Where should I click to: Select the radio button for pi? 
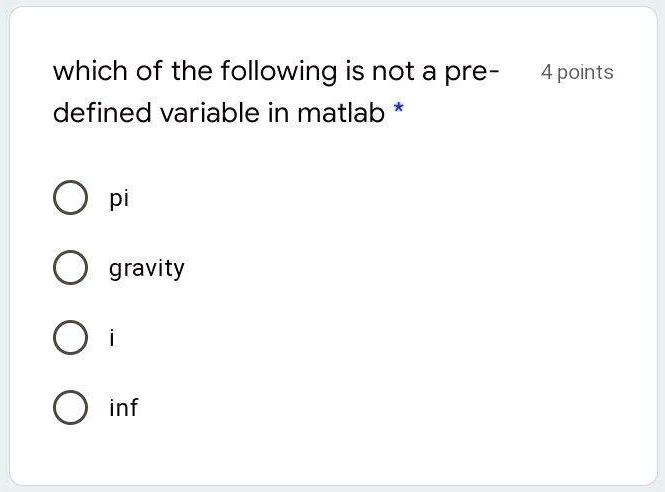click(x=69, y=198)
